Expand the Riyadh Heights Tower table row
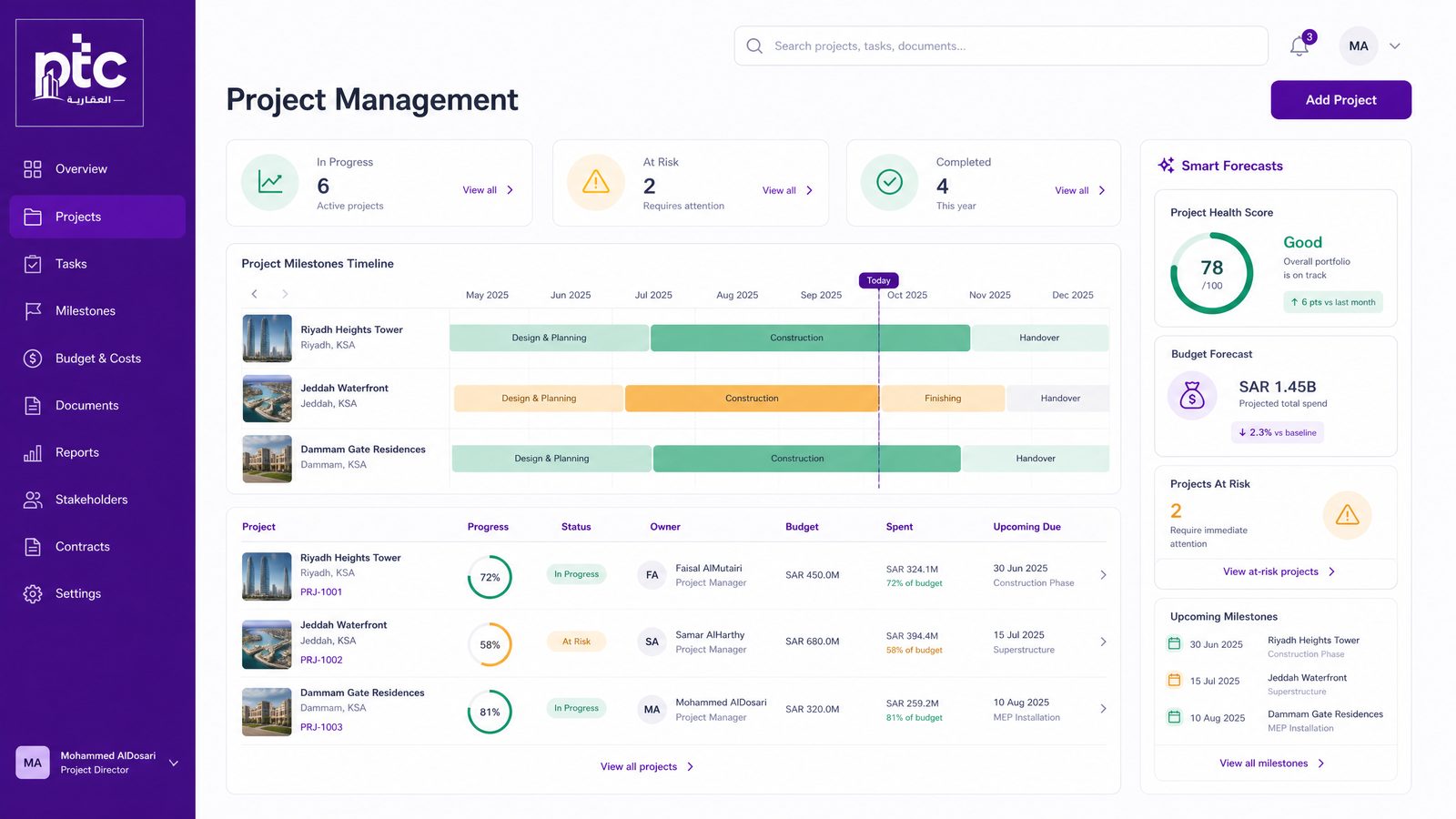This screenshot has height=819, width=1456. coord(1103,575)
